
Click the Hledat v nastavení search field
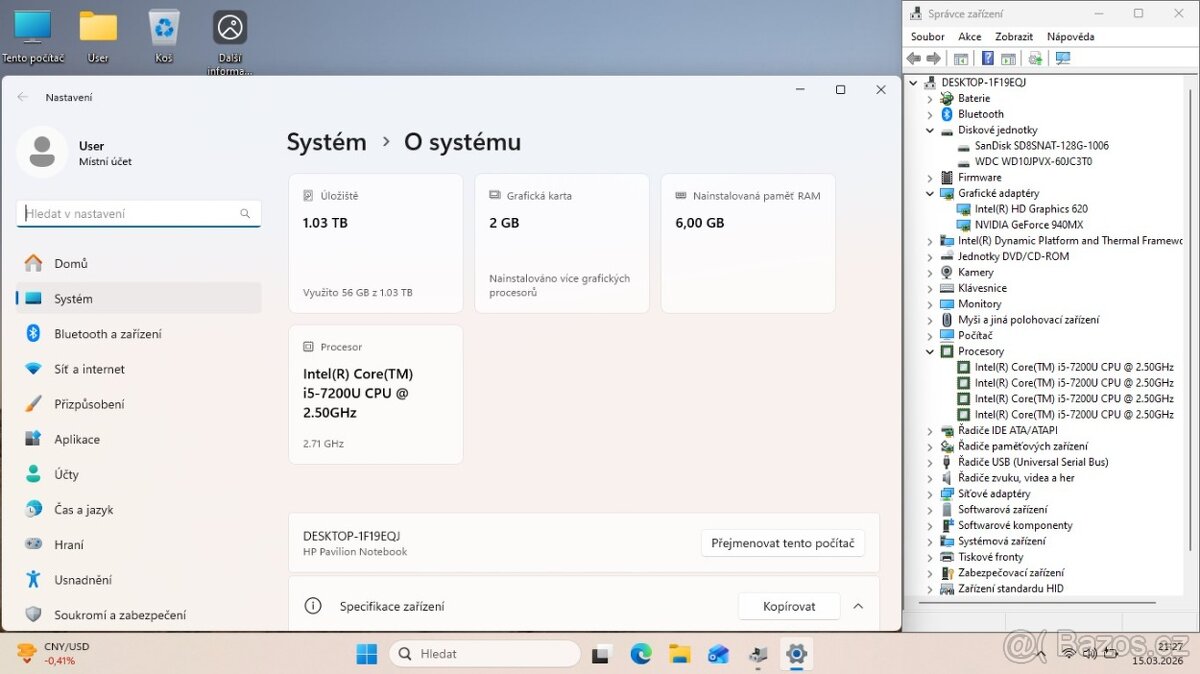tap(138, 213)
